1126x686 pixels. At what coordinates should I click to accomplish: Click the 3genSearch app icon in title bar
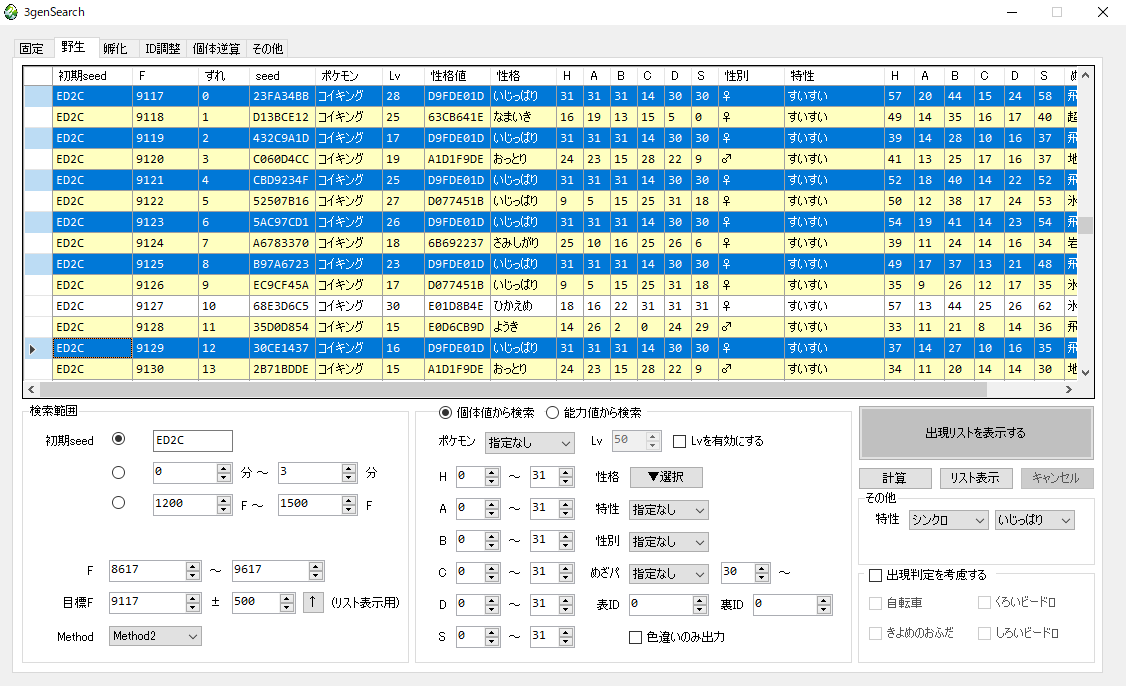tap(11, 12)
